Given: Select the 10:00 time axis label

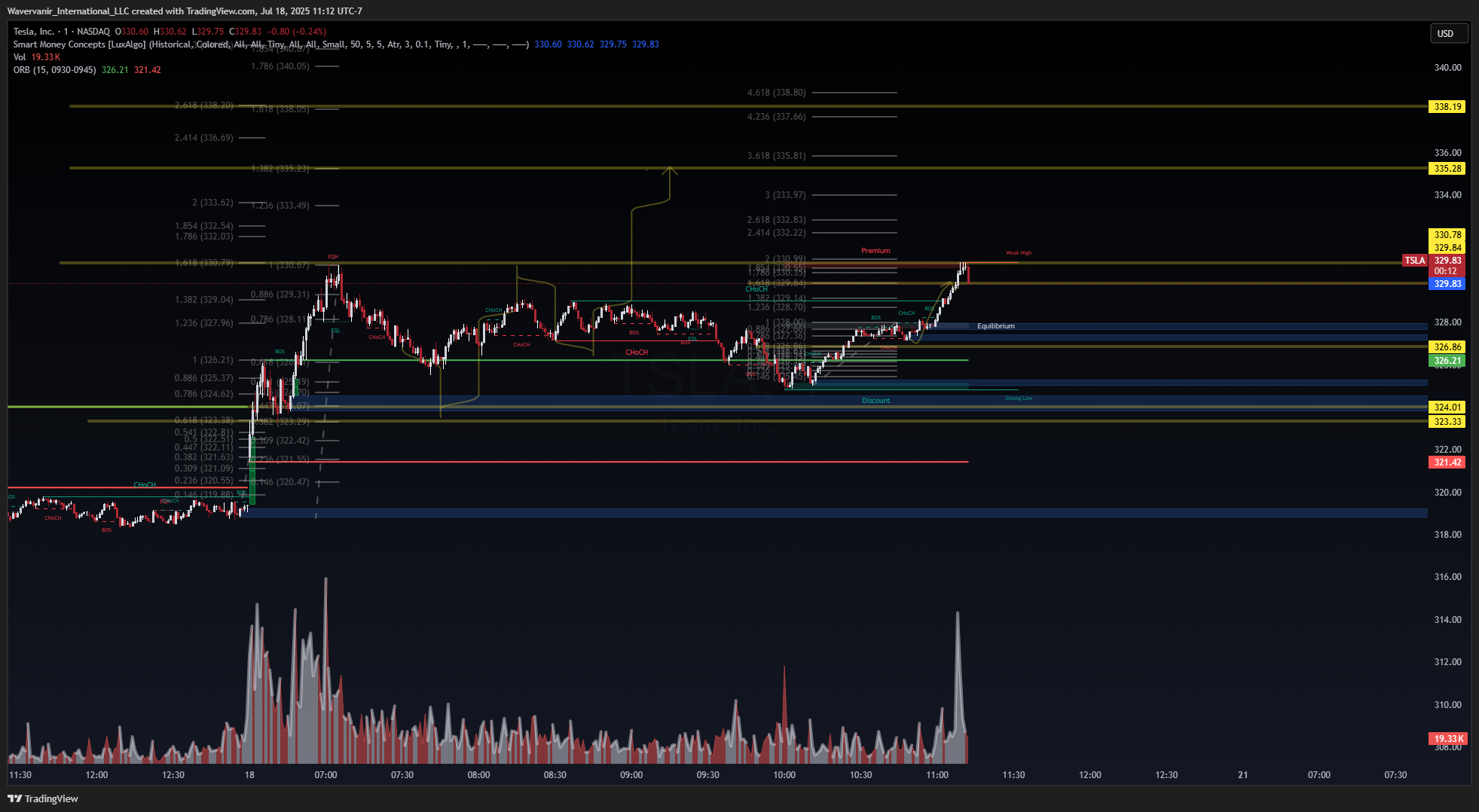Looking at the screenshot, I should [x=784, y=775].
